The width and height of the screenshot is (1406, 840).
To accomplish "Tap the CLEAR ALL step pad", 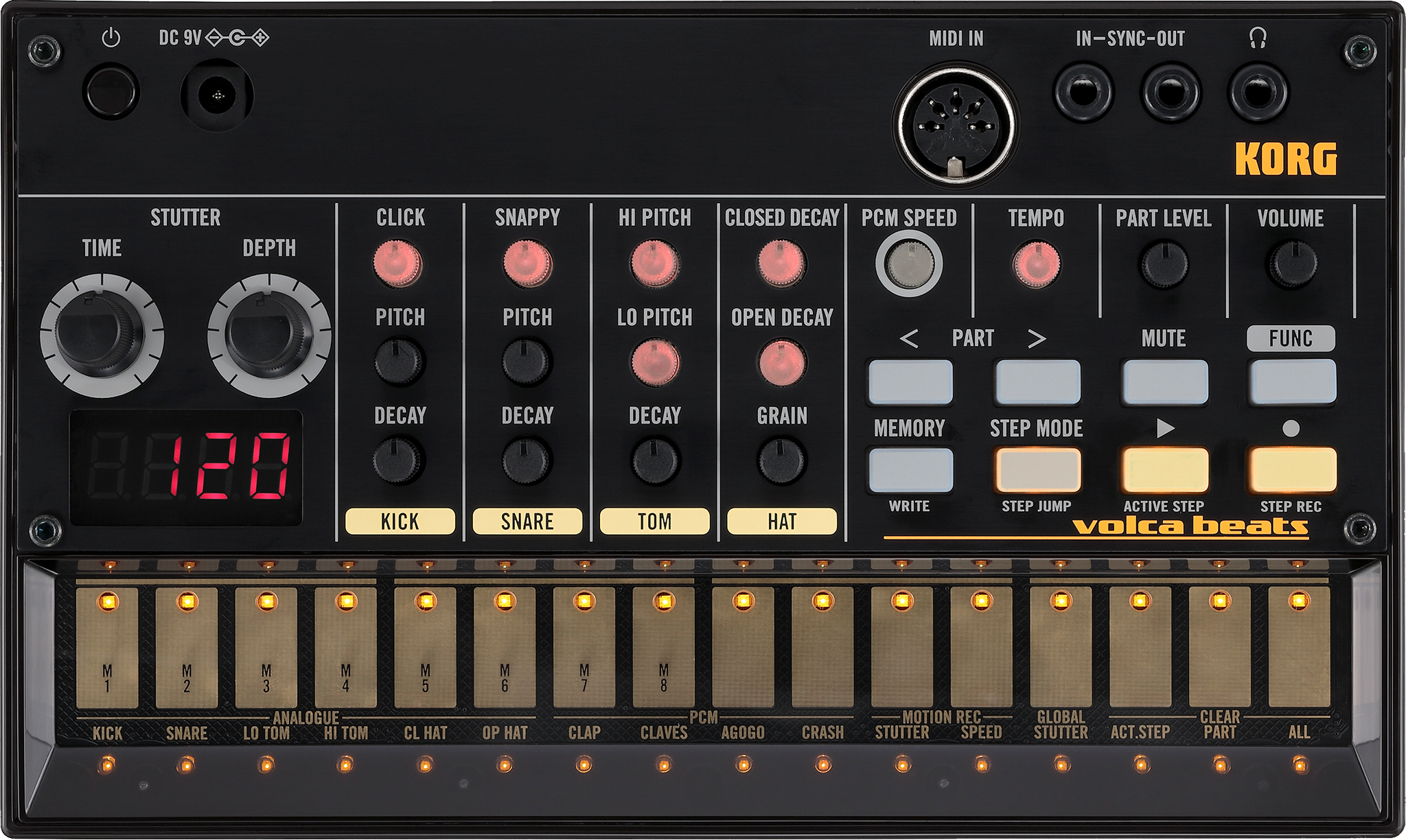I will coord(1298,649).
